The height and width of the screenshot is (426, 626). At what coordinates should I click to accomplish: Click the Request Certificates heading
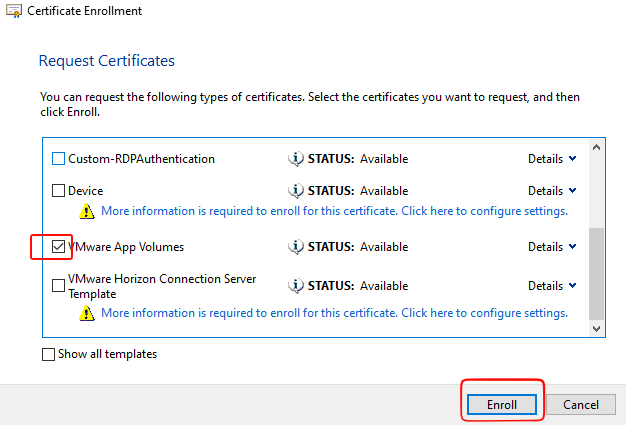107,61
